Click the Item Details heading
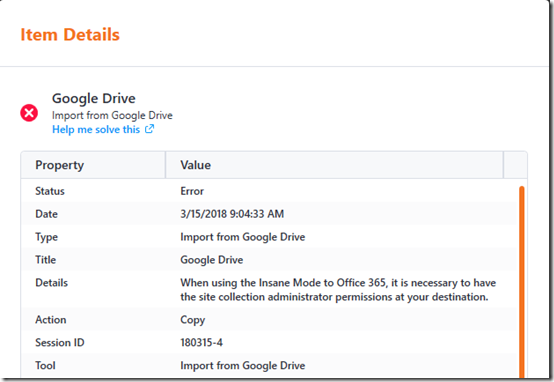 point(70,35)
